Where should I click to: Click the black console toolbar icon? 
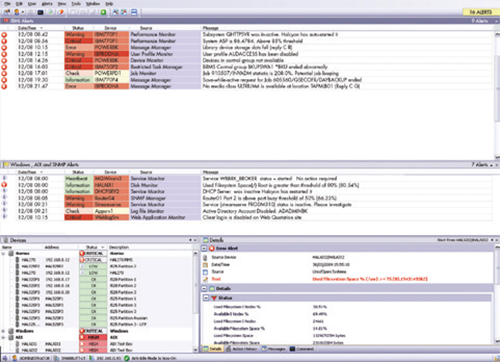click(x=40, y=12)
